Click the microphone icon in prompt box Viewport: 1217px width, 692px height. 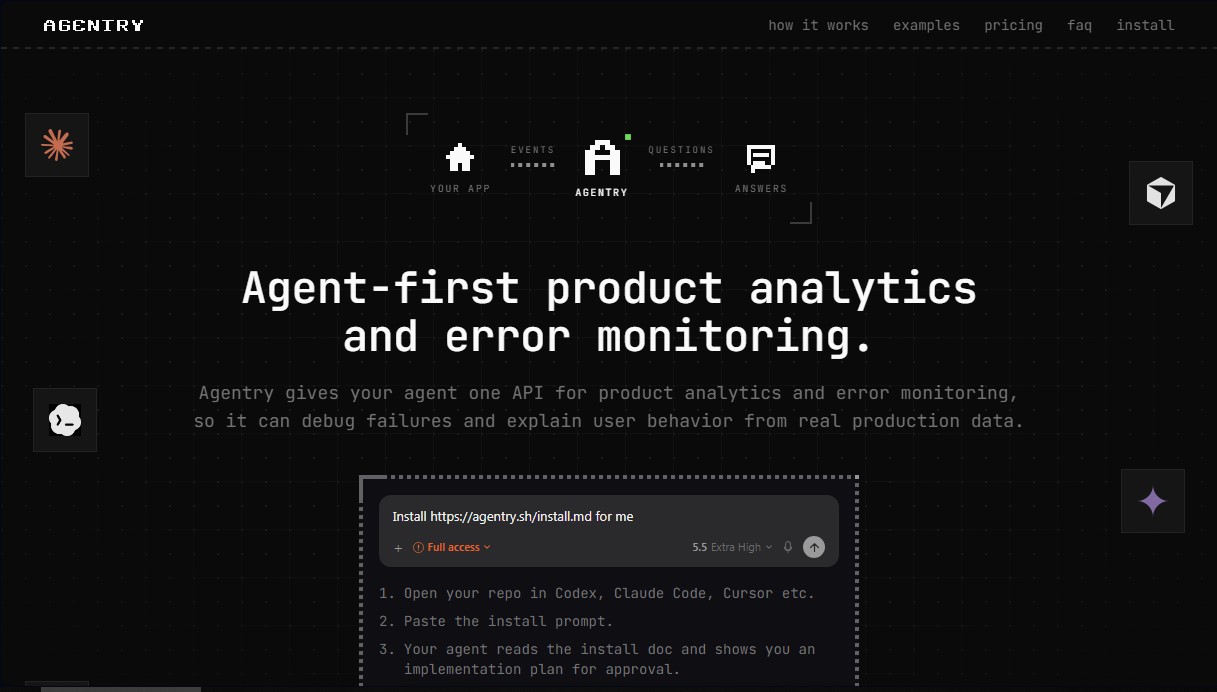click(788, 547)
